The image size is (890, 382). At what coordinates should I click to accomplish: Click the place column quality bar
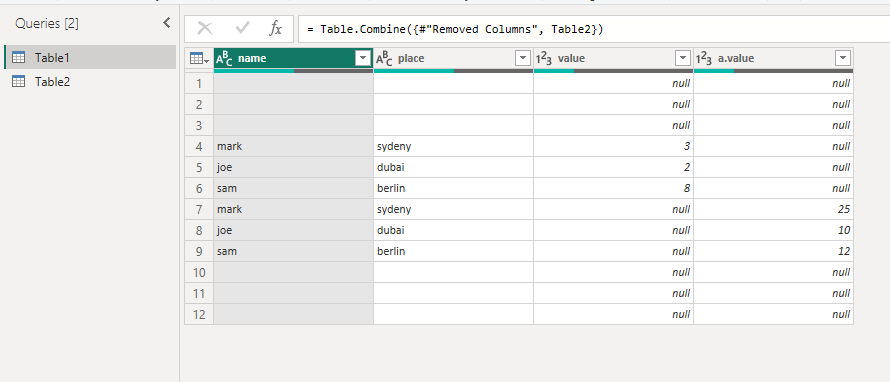(x=454, y=71)
